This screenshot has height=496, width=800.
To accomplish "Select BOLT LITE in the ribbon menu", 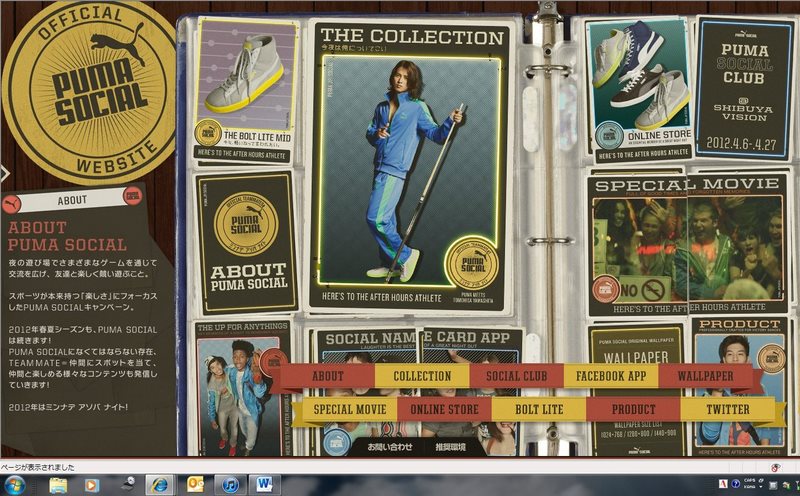I will click(539, 409).
